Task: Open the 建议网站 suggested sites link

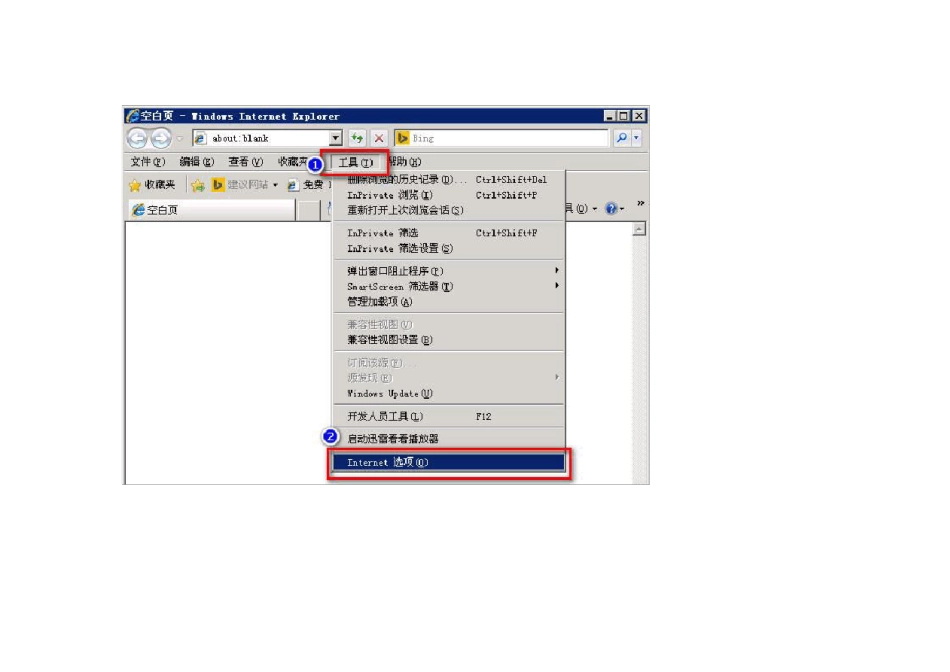Action: coord(241,185)
